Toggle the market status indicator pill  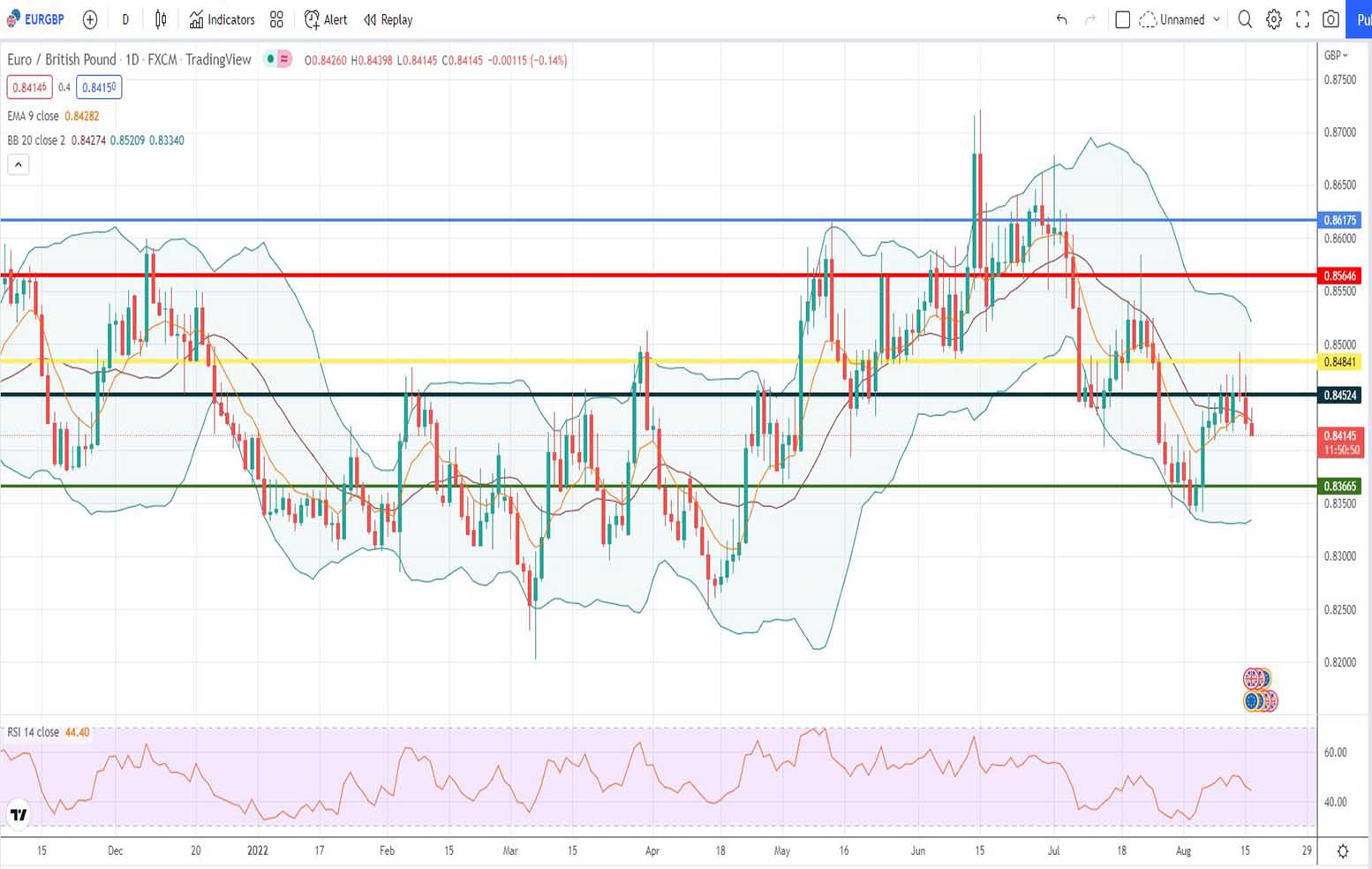pos(278,60)
